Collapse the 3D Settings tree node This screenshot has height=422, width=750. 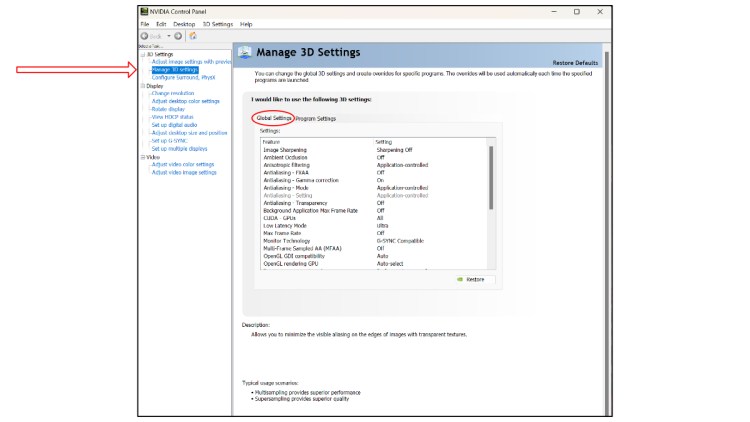coord(142,54)
